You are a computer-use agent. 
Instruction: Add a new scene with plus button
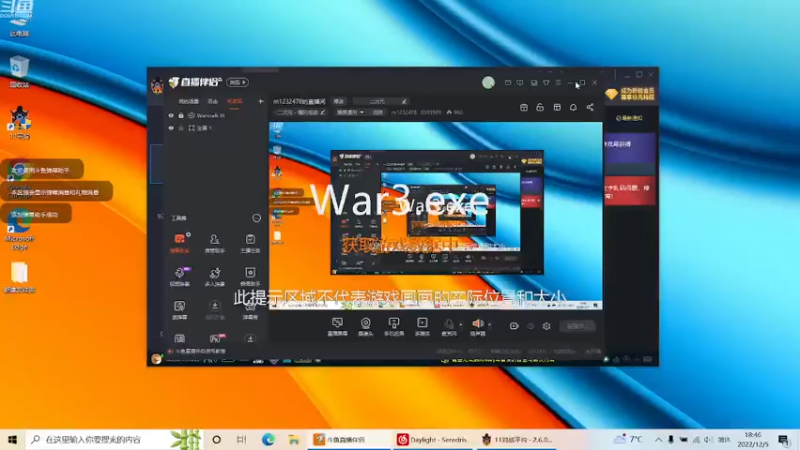pyautogui.click(x=260, y=101)
